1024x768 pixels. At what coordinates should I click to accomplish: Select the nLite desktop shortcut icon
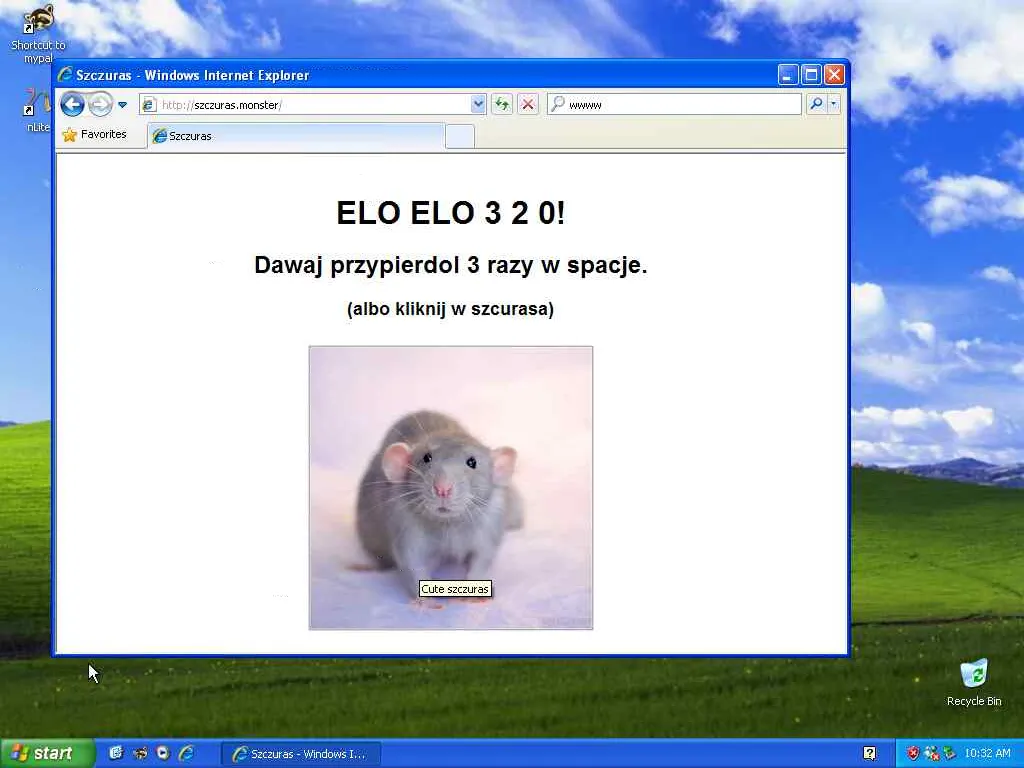click(x=38, y=111)
